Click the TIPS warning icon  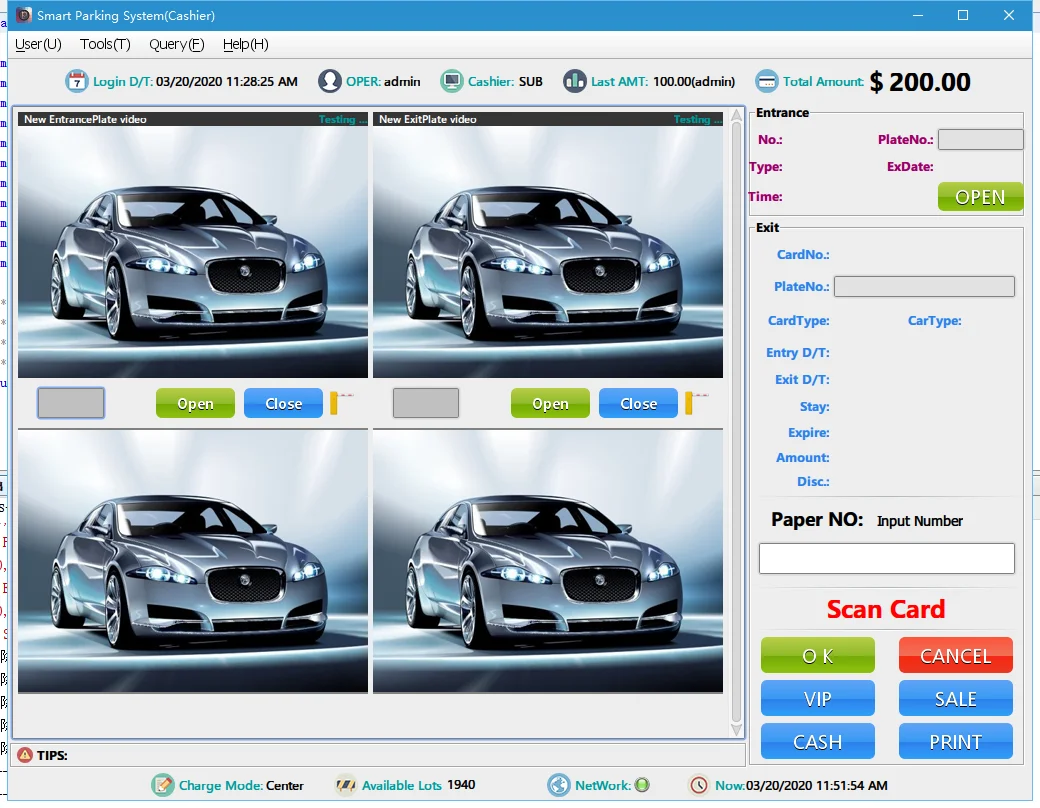coord(25,754)
